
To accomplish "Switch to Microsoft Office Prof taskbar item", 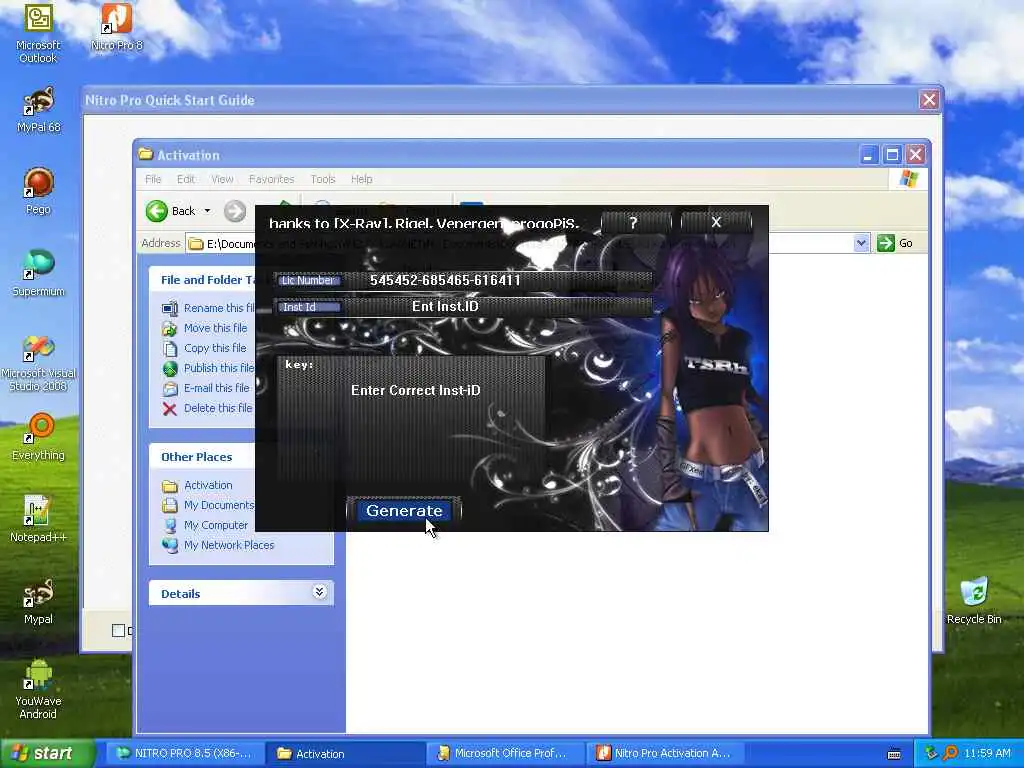I will 506,753.
